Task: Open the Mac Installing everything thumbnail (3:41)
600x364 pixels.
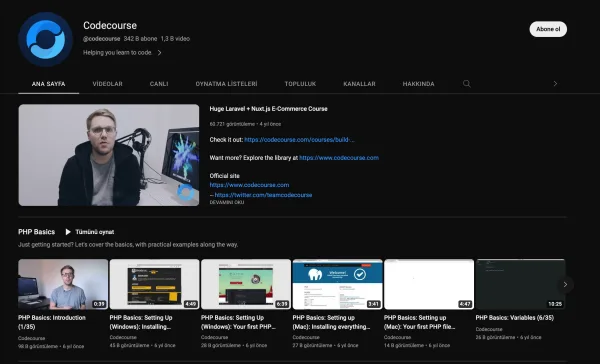Action: pyautogui.click(x=338, y=284)
